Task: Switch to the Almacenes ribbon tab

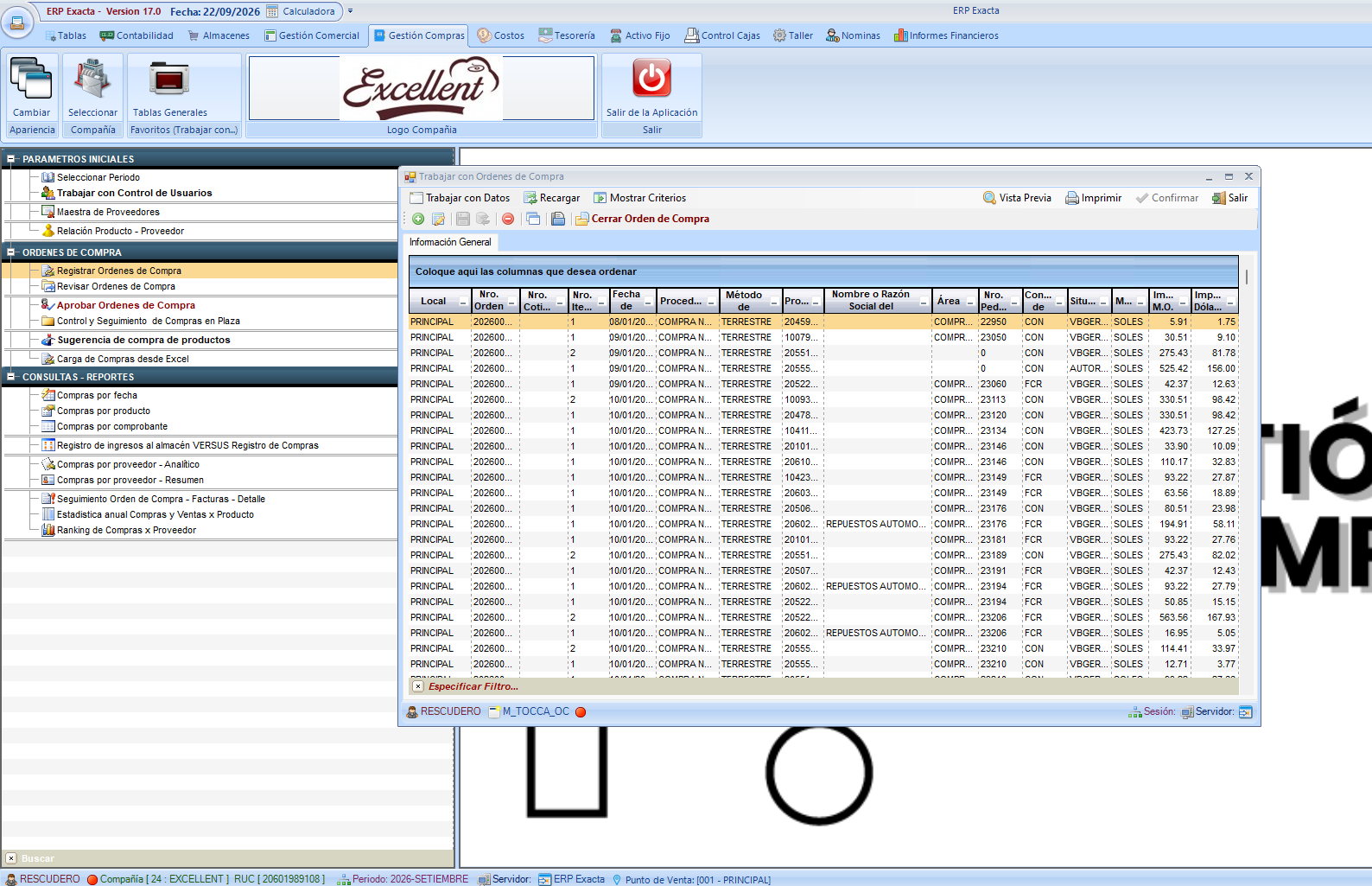Action: coord(219,35)
